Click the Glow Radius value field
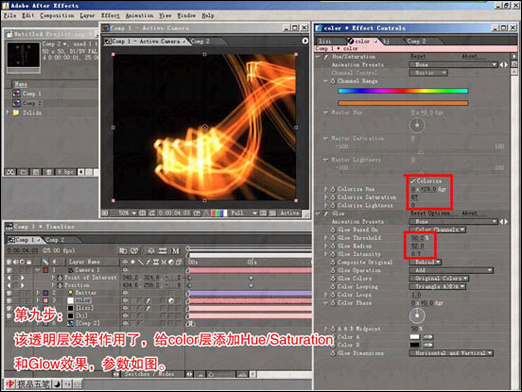 (417, 246)
